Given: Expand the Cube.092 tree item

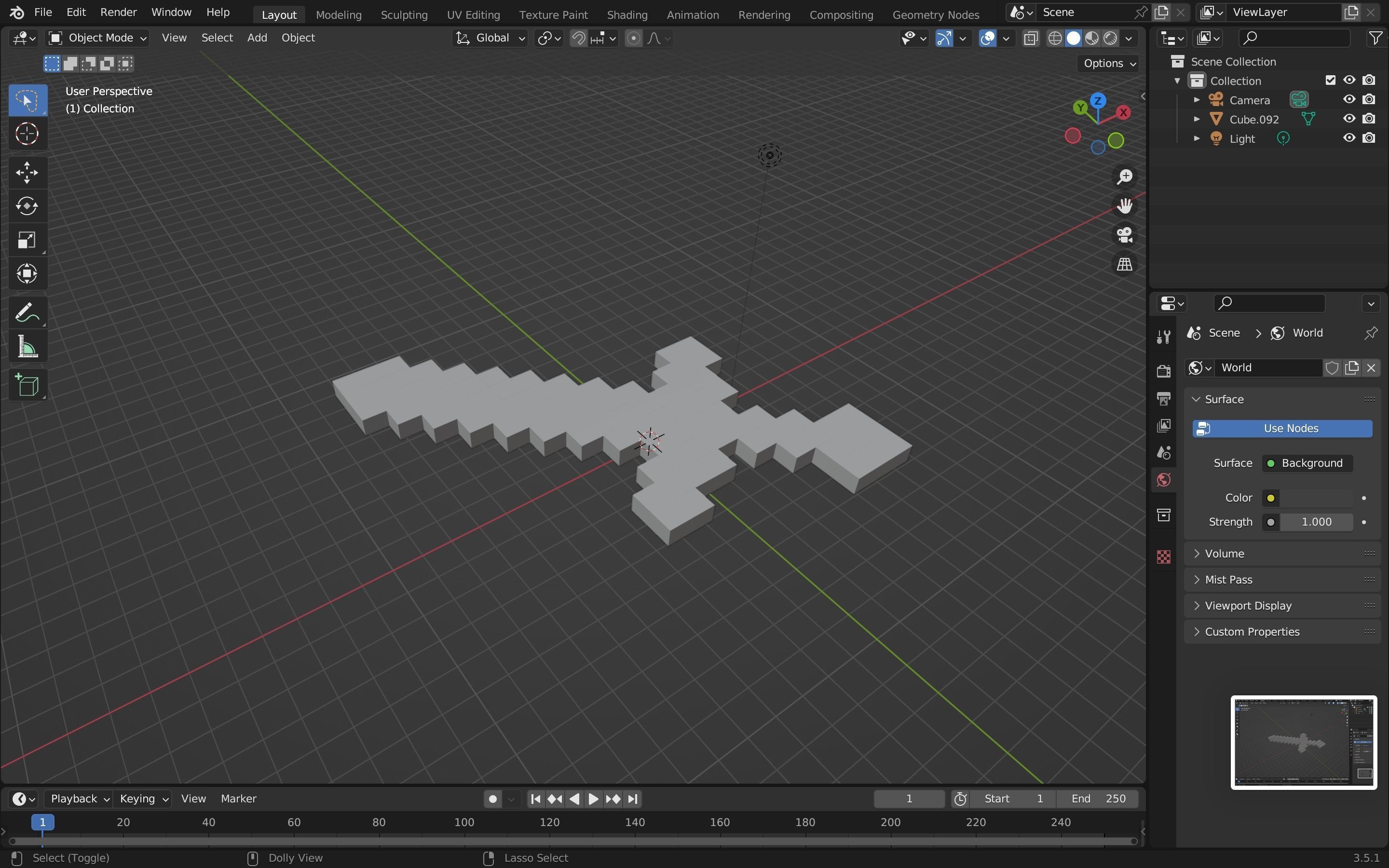Looking at the screenshot, I should 1196,119.
